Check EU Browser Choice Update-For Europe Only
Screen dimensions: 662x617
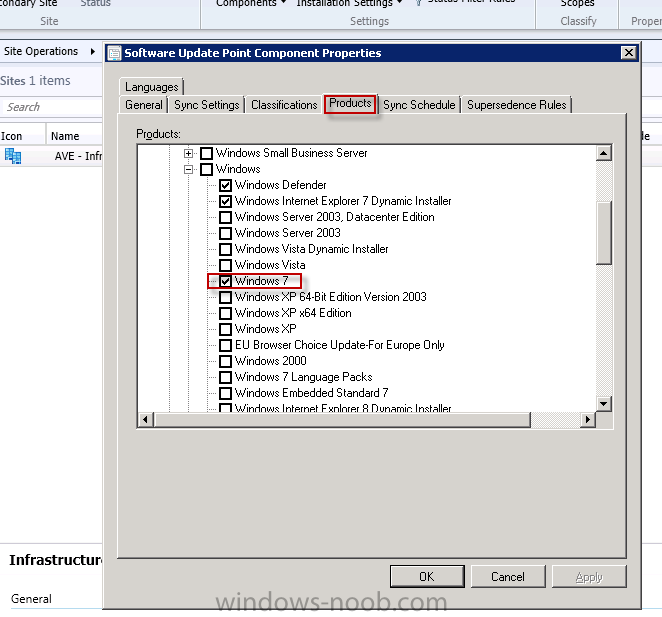coord(225,345)
